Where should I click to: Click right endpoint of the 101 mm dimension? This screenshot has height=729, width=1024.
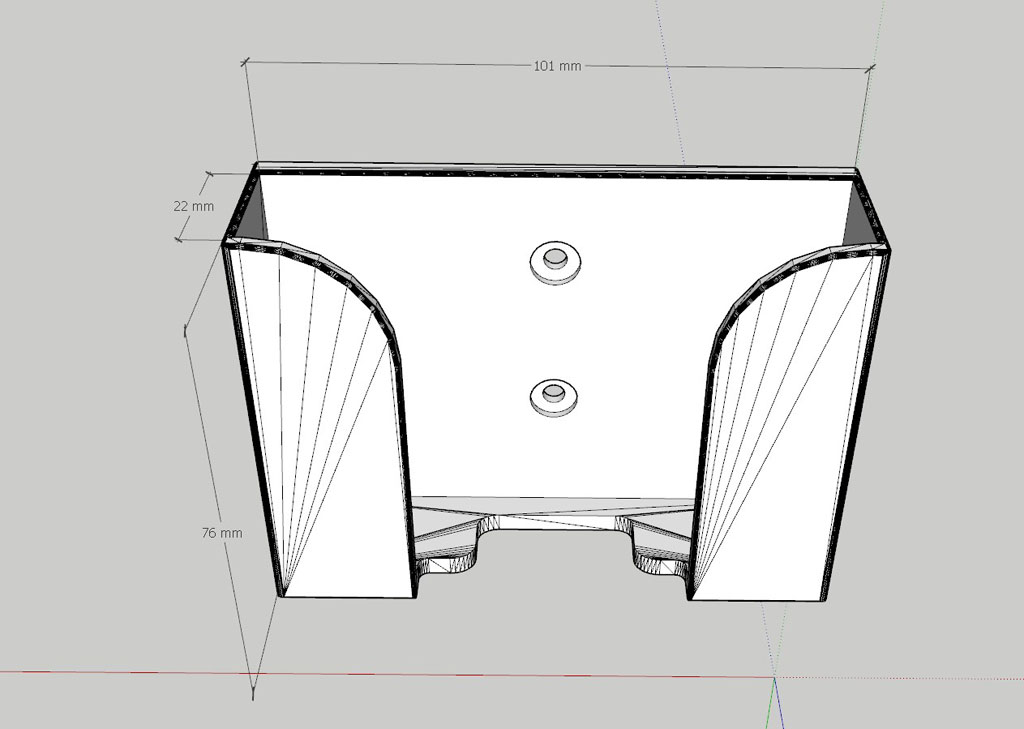[870, 69]
